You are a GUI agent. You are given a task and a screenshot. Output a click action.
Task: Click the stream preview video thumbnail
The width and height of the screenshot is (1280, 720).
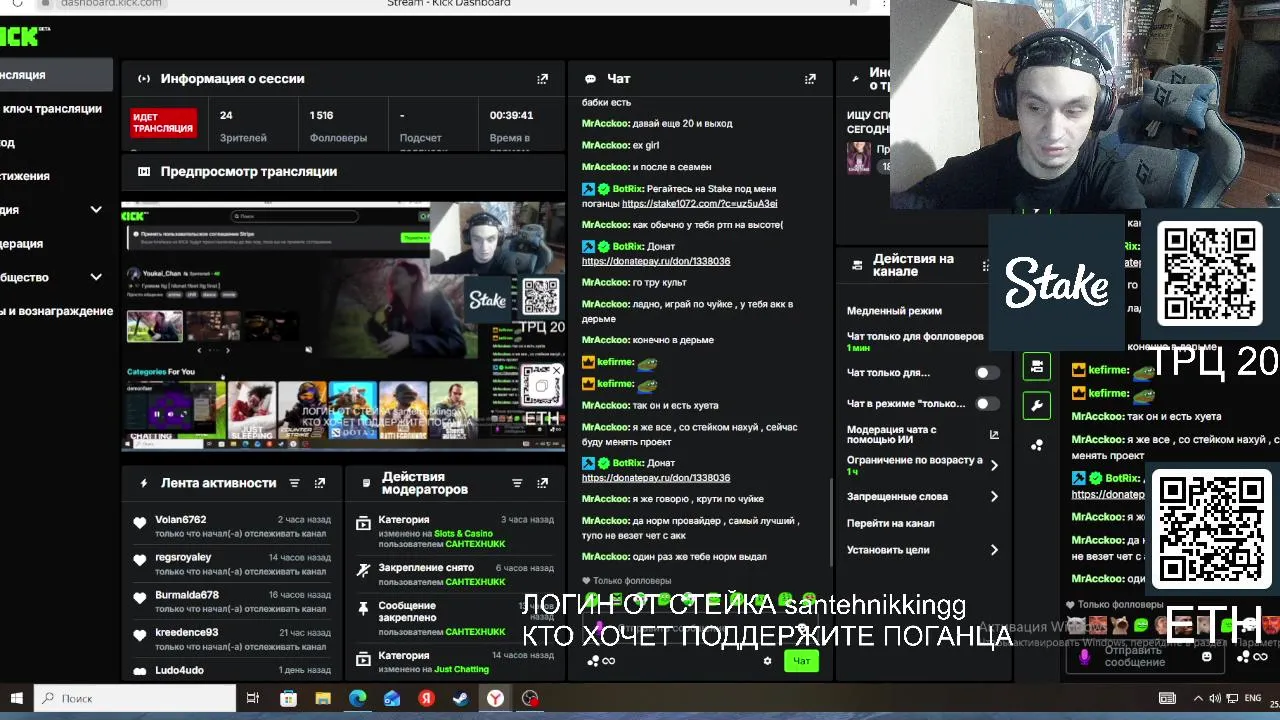click(x=343, y=326)
